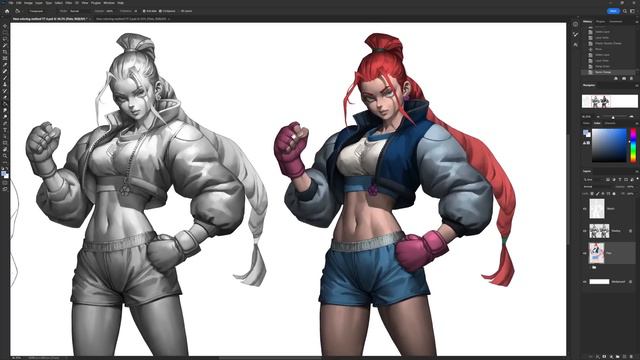This screenshot has height=360, width=640.
Task: Delete layer using the Layers footer trash icon
Action: pos(631,356)
